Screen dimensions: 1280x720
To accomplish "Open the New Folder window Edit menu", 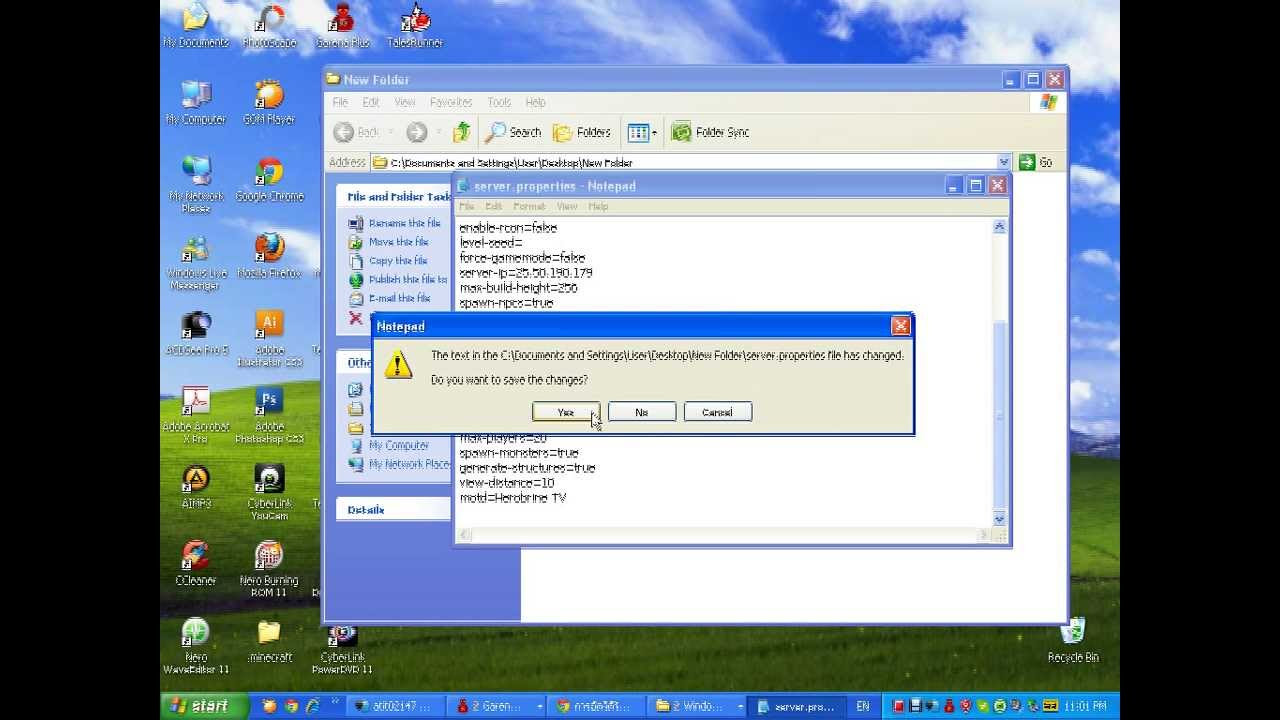I will coord(371,102).
